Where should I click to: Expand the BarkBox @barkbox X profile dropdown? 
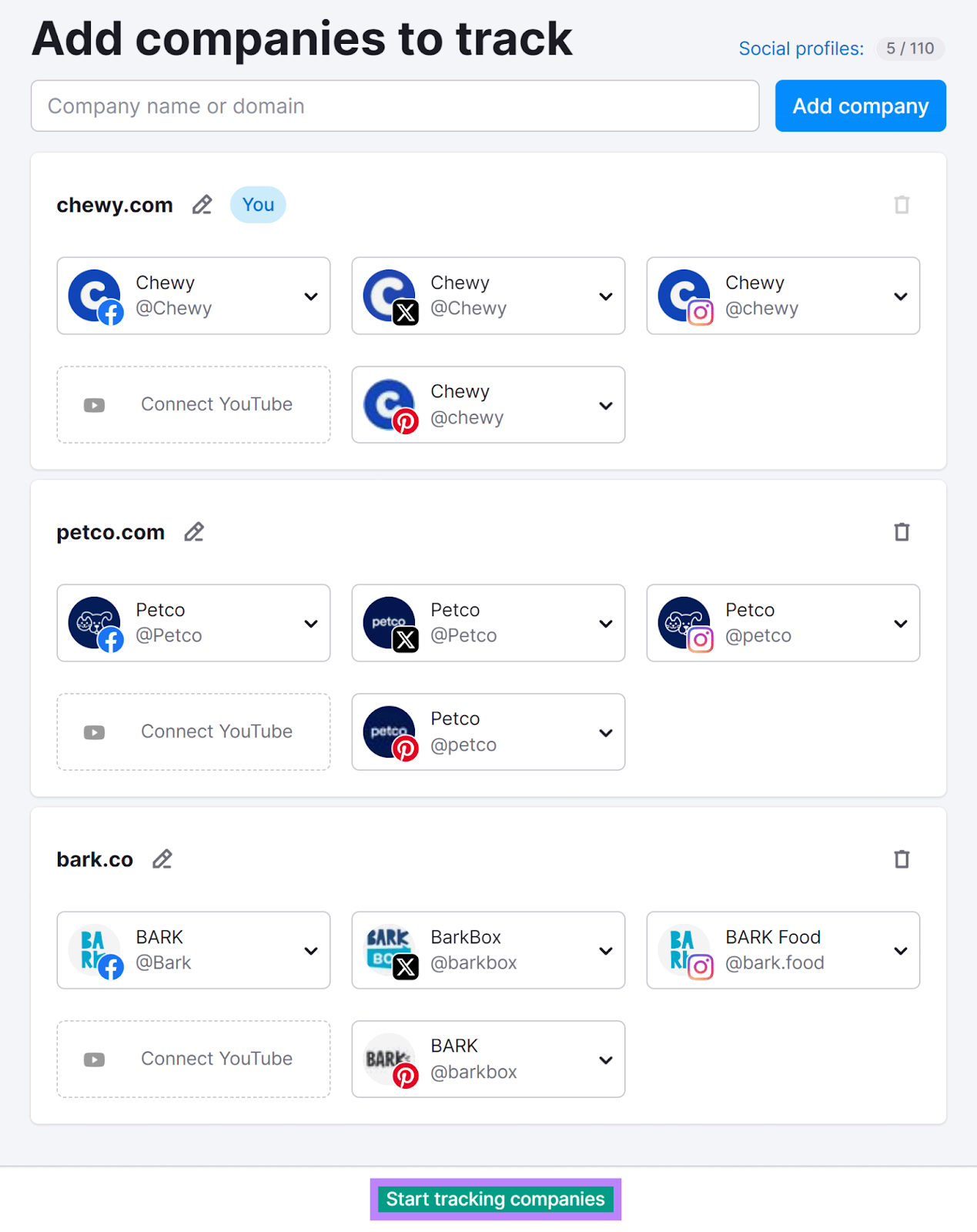tap(605, 950)
